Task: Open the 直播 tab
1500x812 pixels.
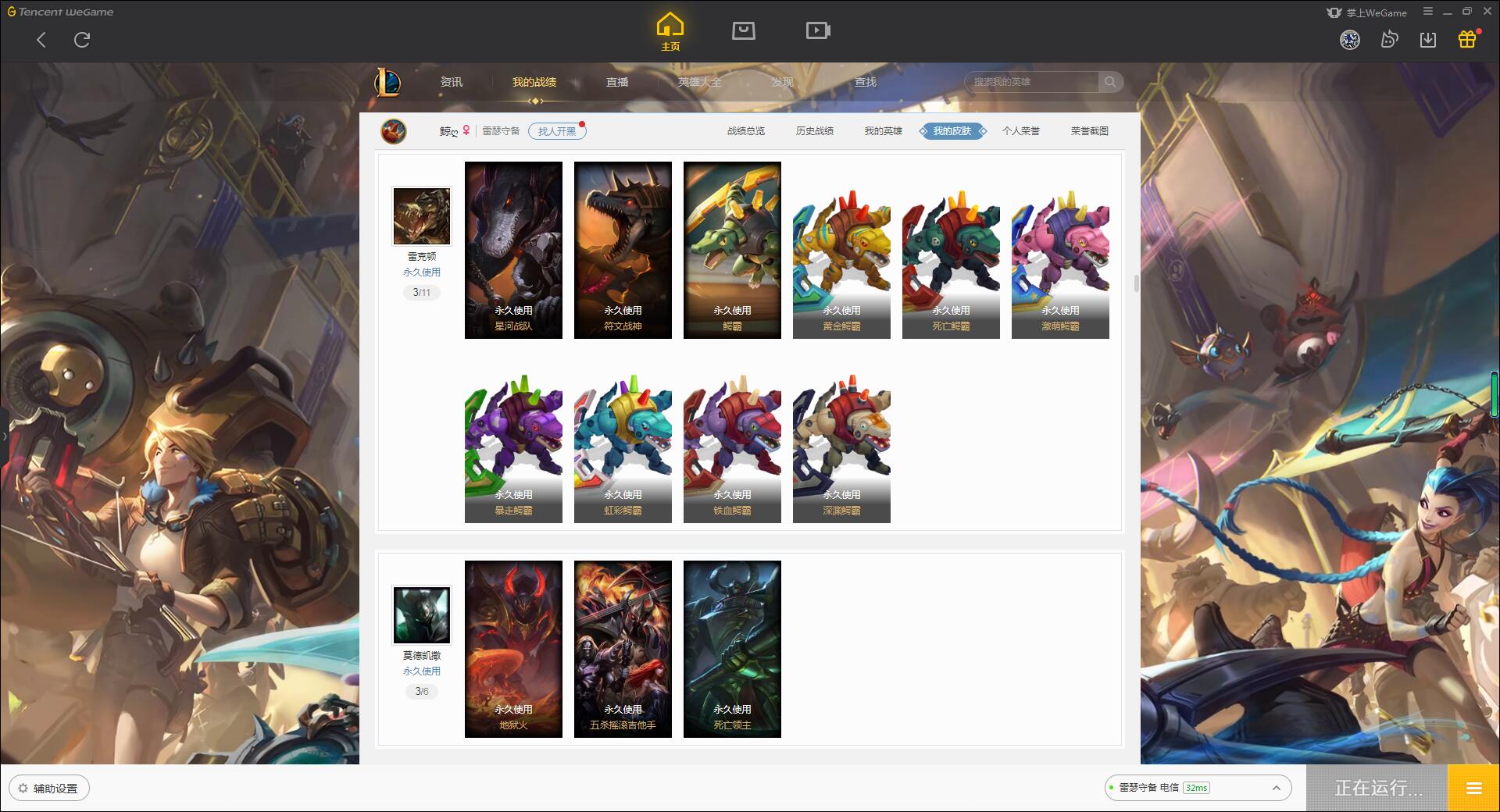Action: [617, 82]
